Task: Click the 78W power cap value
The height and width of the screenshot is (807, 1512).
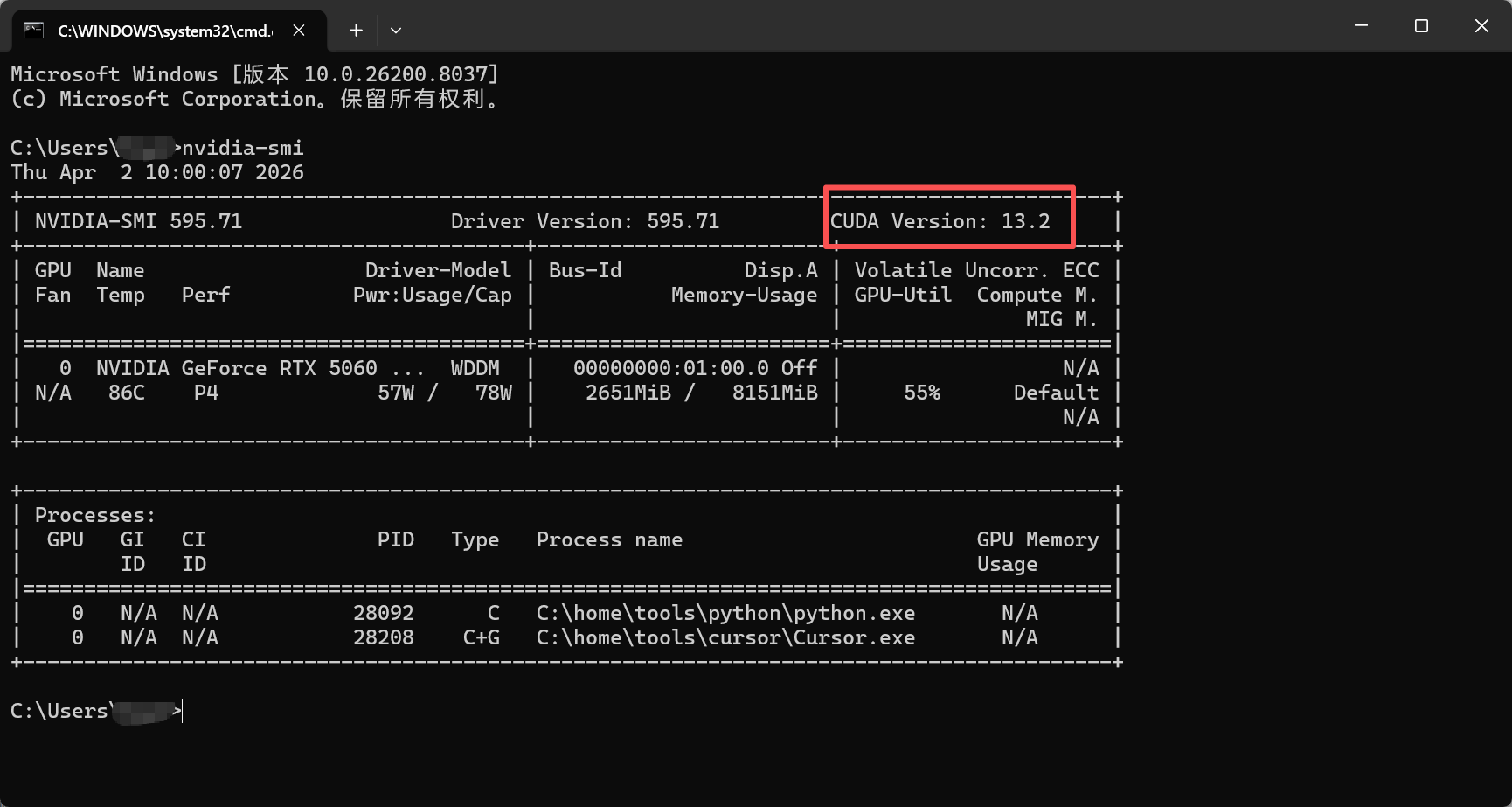Action: click(494, 393)
